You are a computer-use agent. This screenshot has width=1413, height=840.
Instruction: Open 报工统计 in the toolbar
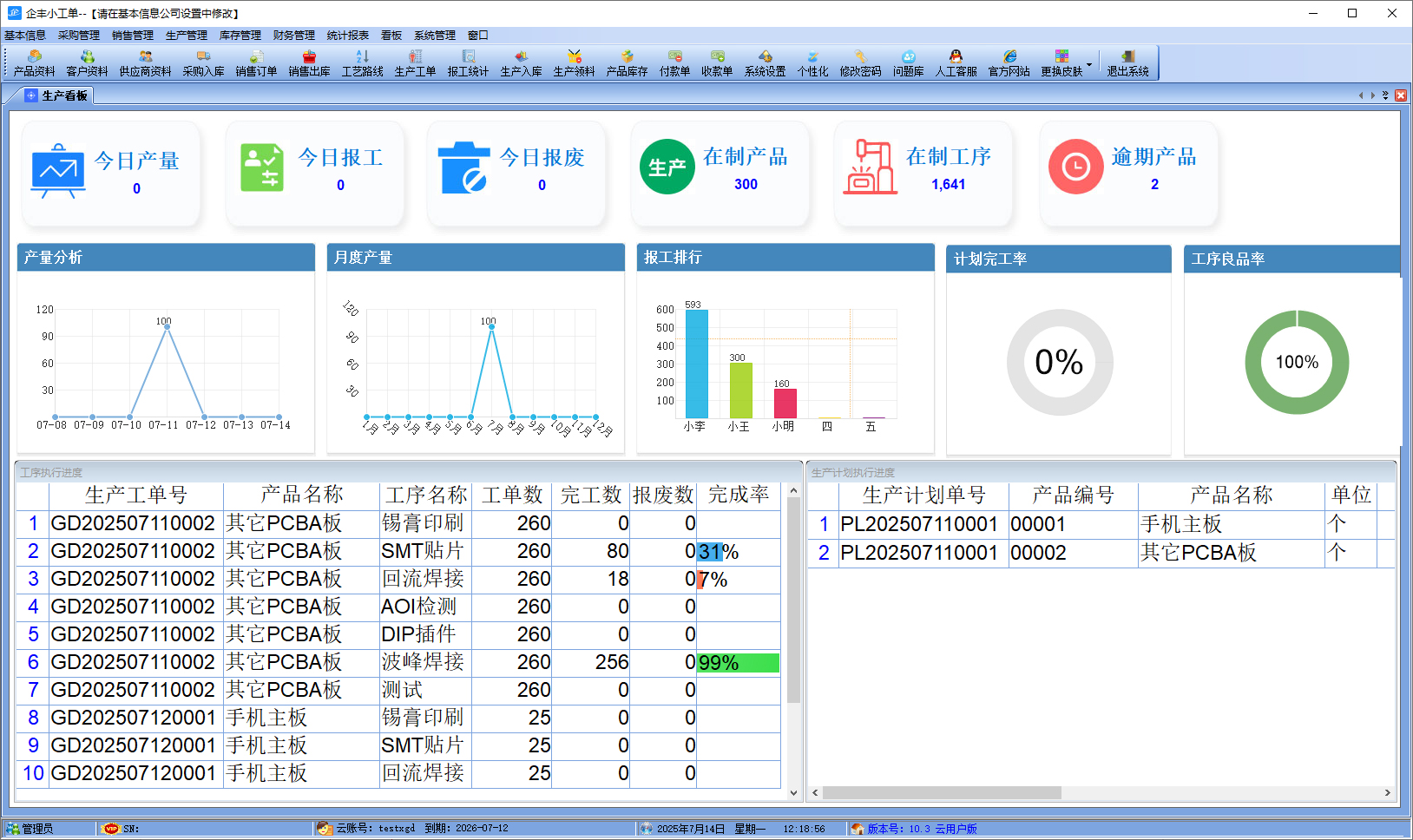tap(468, 63)
